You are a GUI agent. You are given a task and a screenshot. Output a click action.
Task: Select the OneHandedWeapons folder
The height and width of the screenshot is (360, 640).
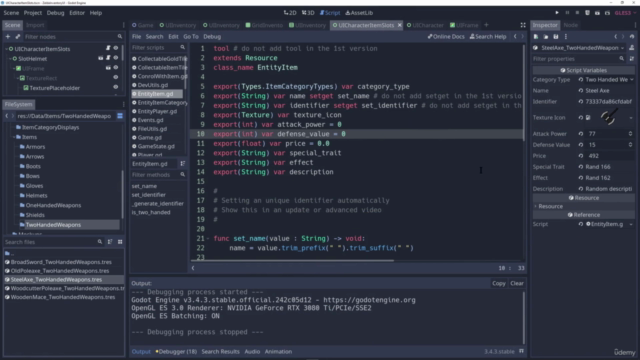pos(53,205)
